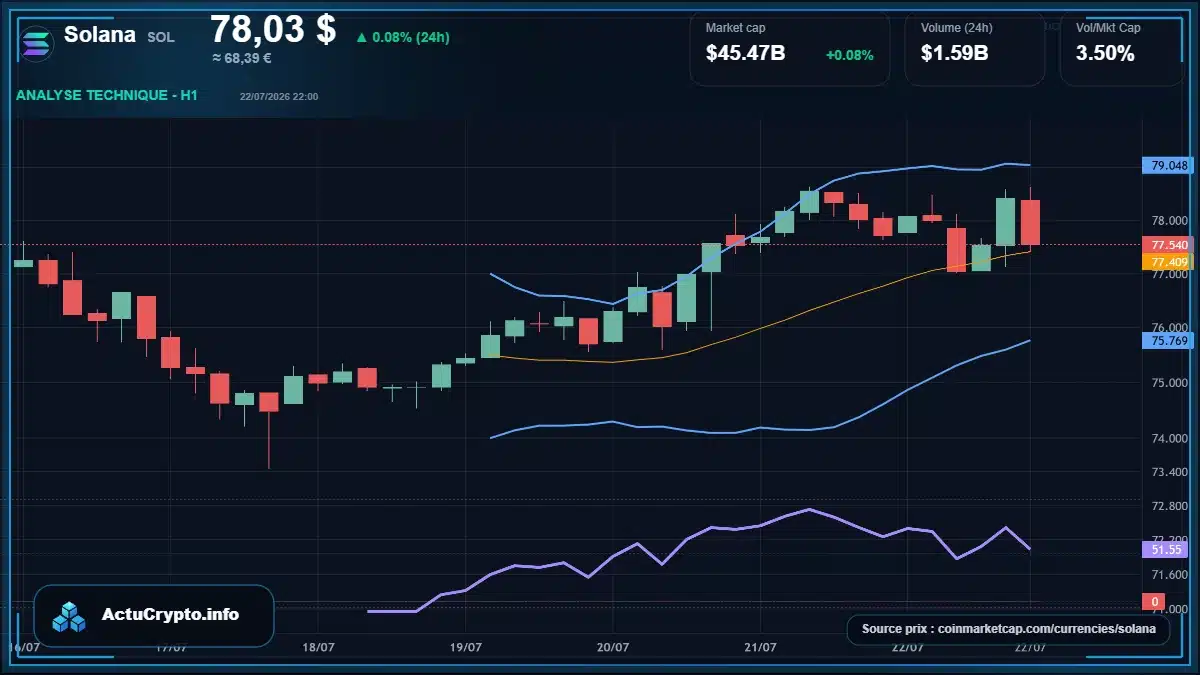
Task: Click the purple "51.55" indicator tag
Action: click(1167, 549)
